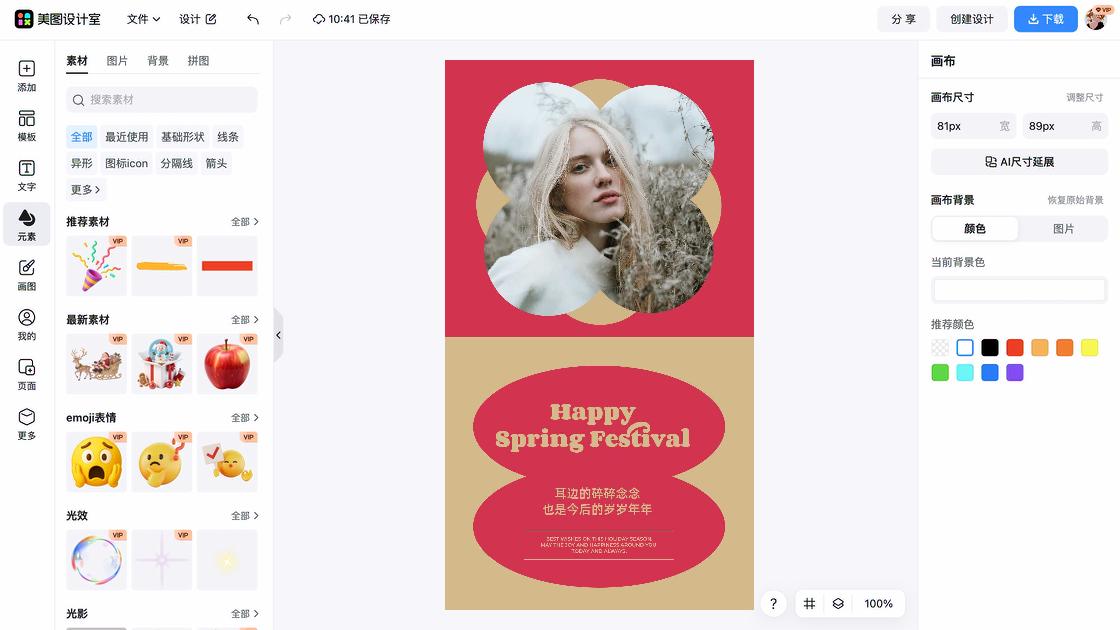Switch to the 拼图 tab
Screen dimensions: 1120x630
coord(198,61)
